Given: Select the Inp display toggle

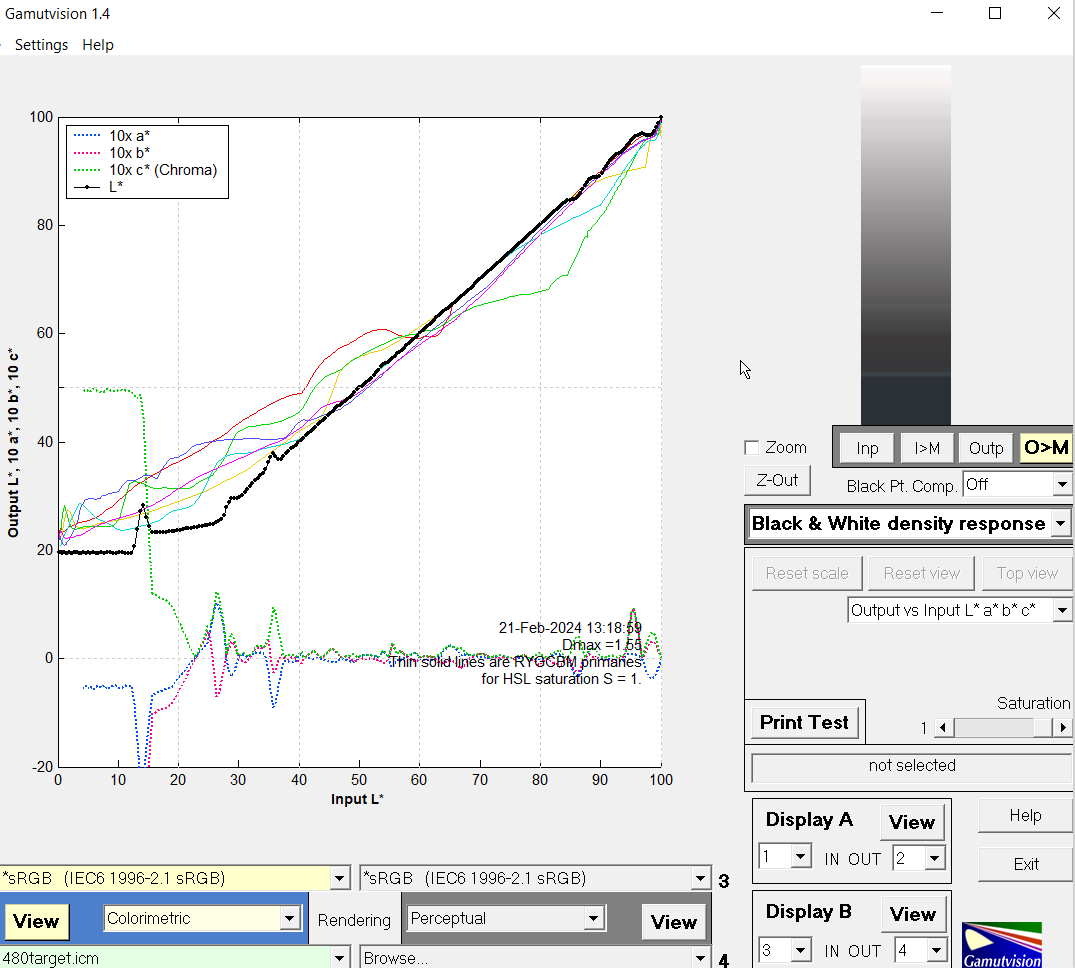Looking at the screenshot, I should pyautogui.click(x=867, y=448).
